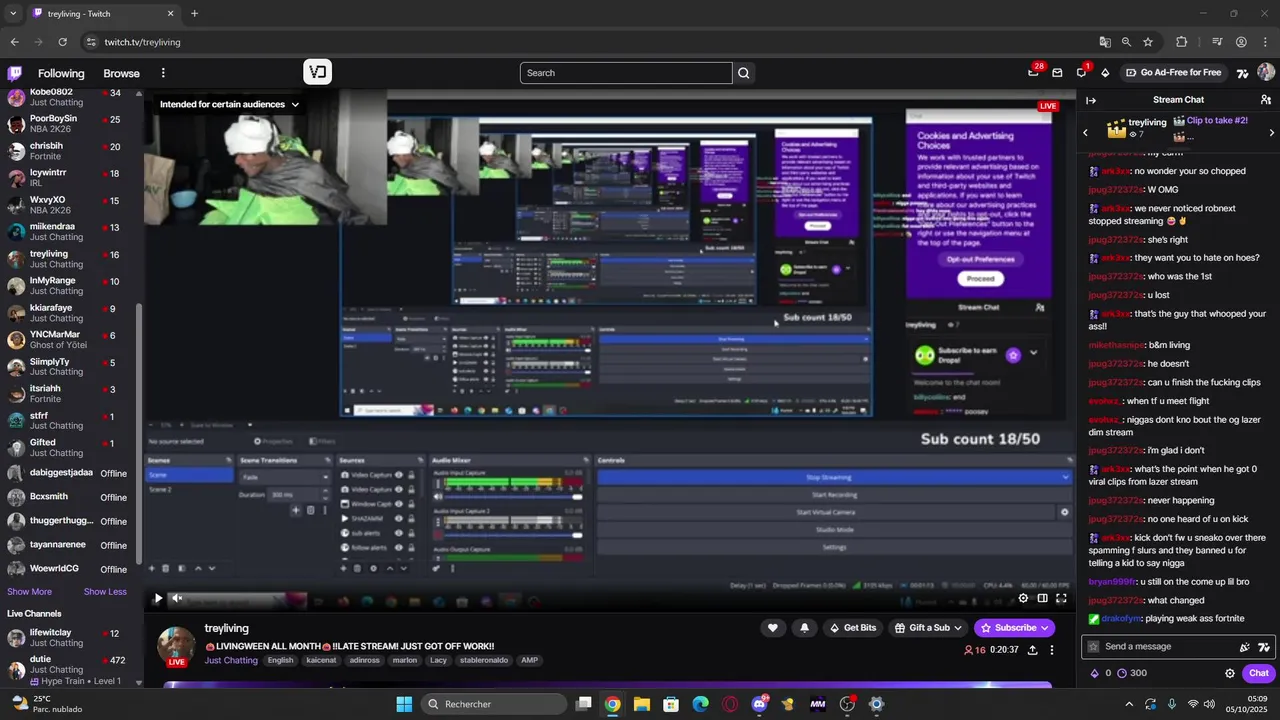The width and height of the screenshot is (1280, 720).
Task: Open the Browse tab
Action: point(121,73)
